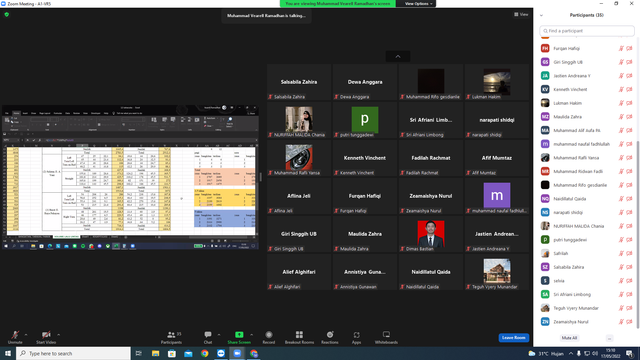Open Task View on the taskbar
Viewport: 640px width, 360px height.
click(x=139, y=353)
